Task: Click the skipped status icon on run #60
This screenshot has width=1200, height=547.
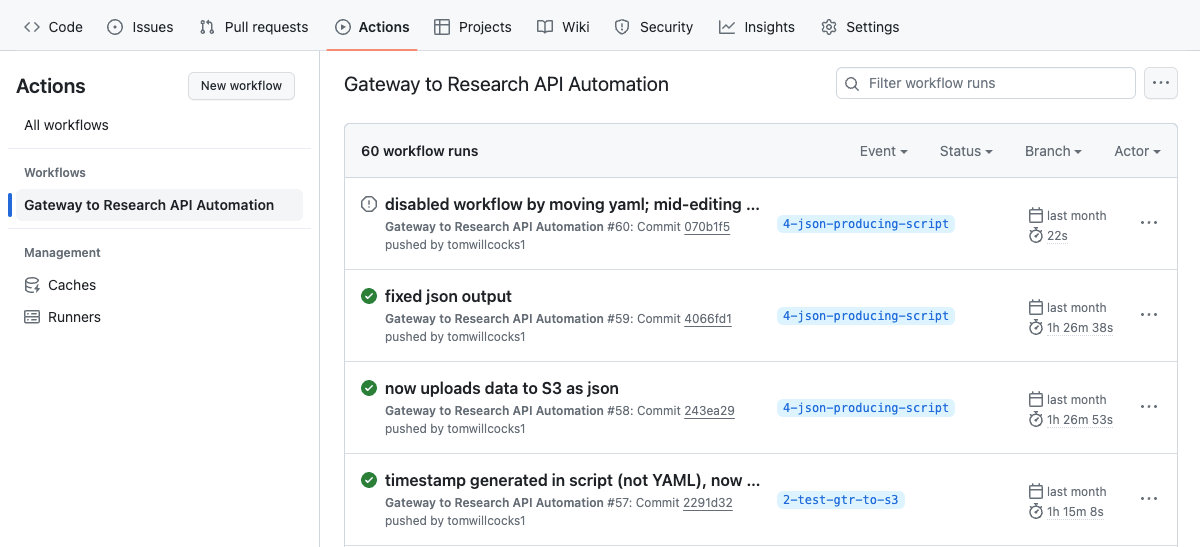Action: coord(369,204)
